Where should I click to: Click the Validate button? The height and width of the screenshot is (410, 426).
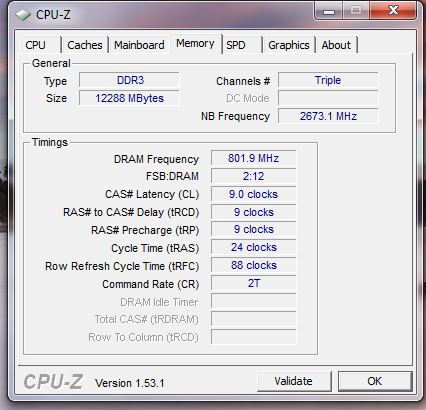pos(294,381)
